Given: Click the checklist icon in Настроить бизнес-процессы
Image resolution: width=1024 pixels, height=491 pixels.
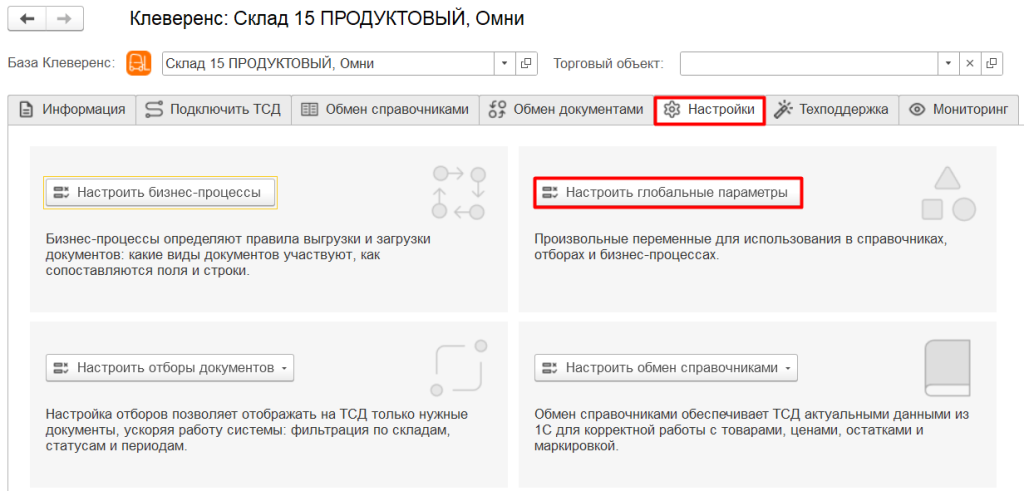Looking at the screenshot, I should click(x=61, y=193).
